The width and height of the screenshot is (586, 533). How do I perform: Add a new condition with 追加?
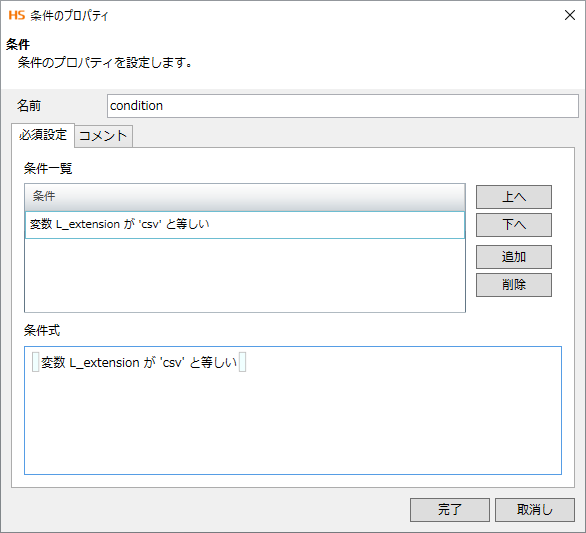(513, 257)
